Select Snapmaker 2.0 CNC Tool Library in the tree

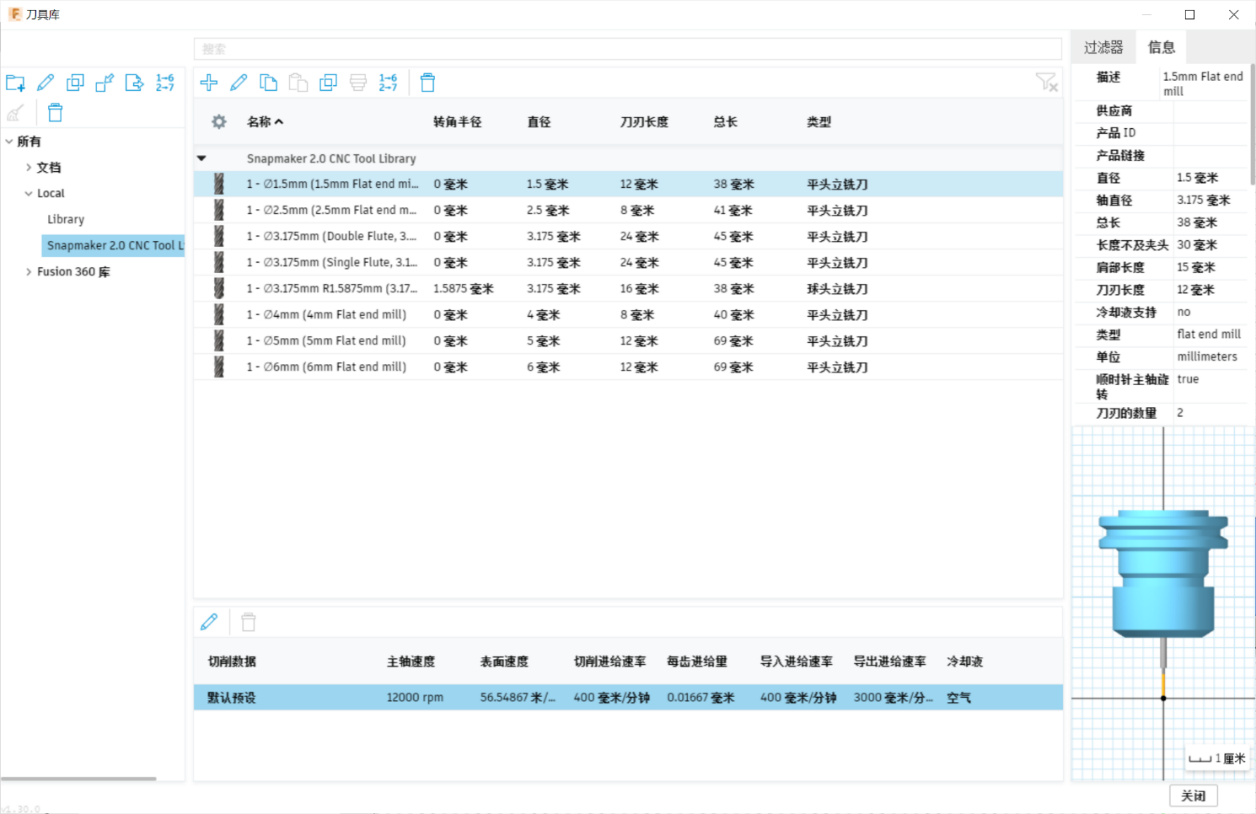(x=113, y=245)
